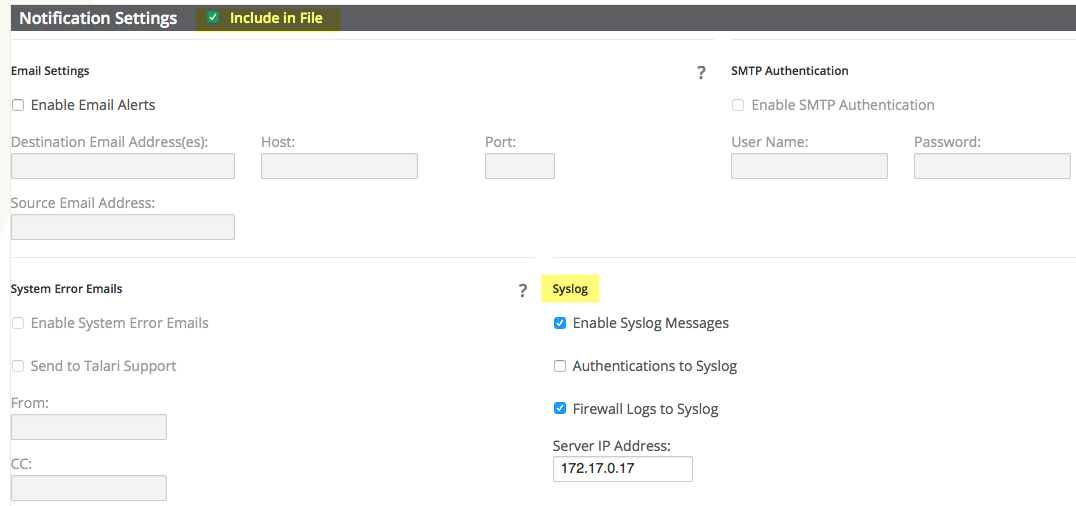
Task: Focus the Host input field
Action: 339,166
